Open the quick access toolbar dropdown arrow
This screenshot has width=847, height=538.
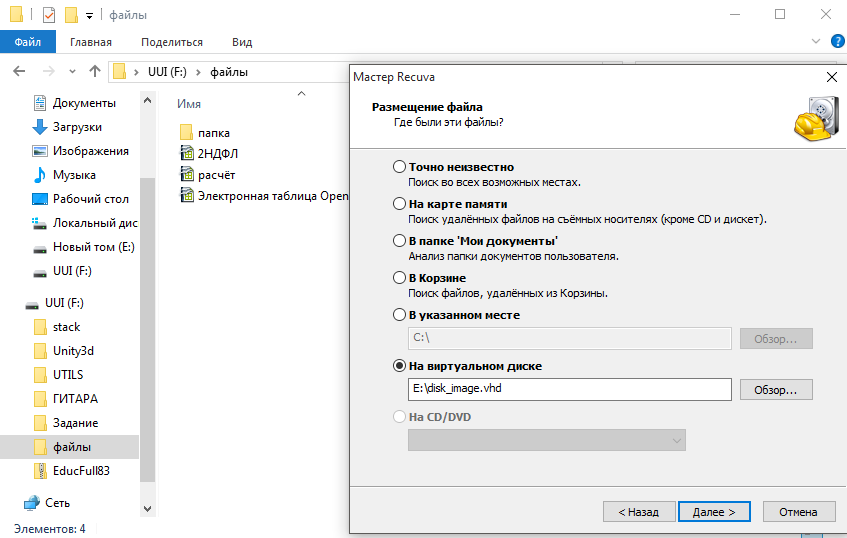(x=90, y=15)
